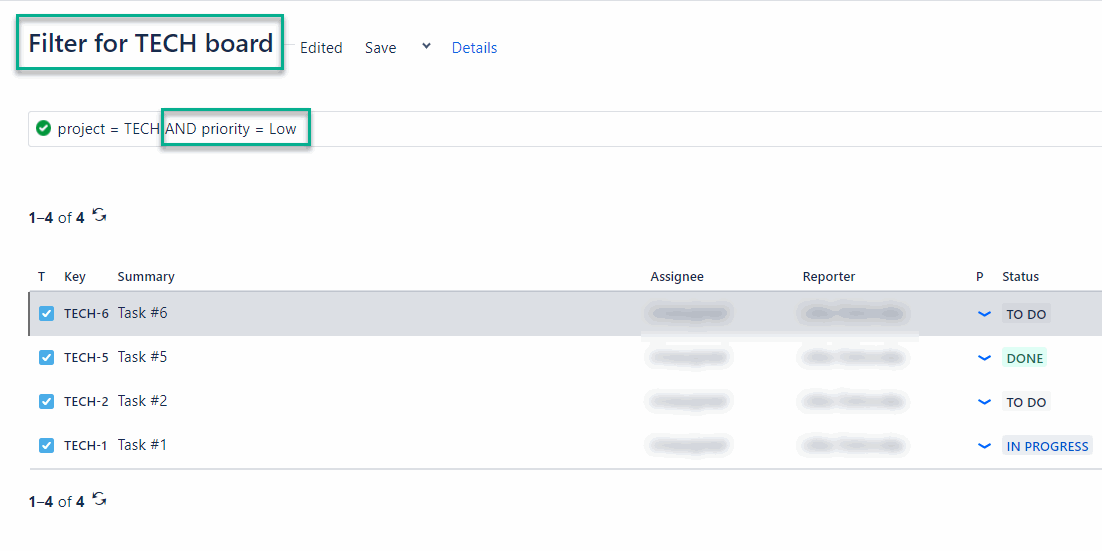Click the Save button
The width and height of the screenshot is (1102, 551).
(380, 48)
